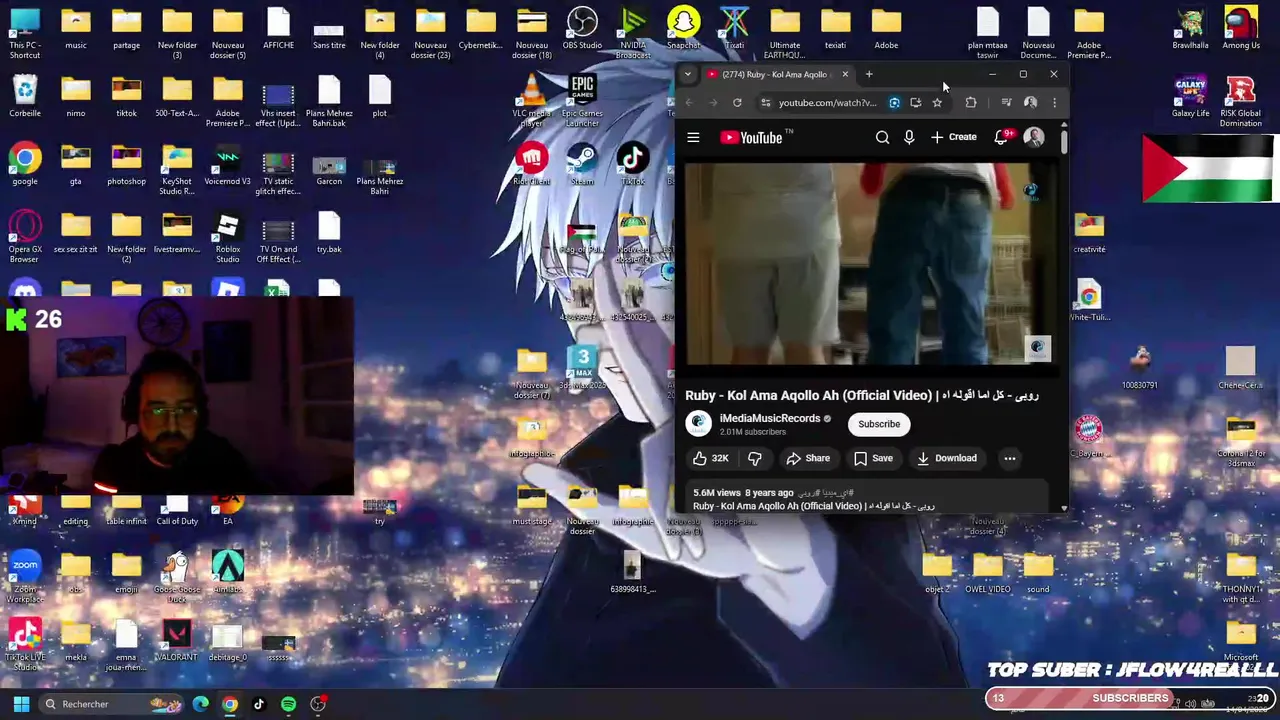
Task: Select Among Us desktop icon
Action: [1241, 28]
